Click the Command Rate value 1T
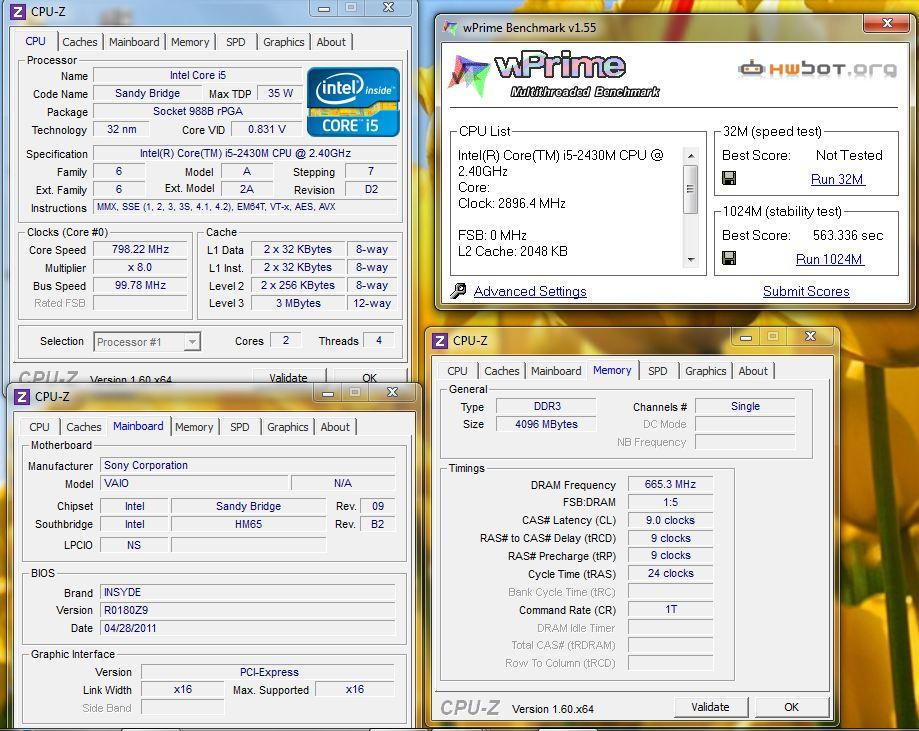The height and width of the screenshot is (731, 919). coord(670,609)
